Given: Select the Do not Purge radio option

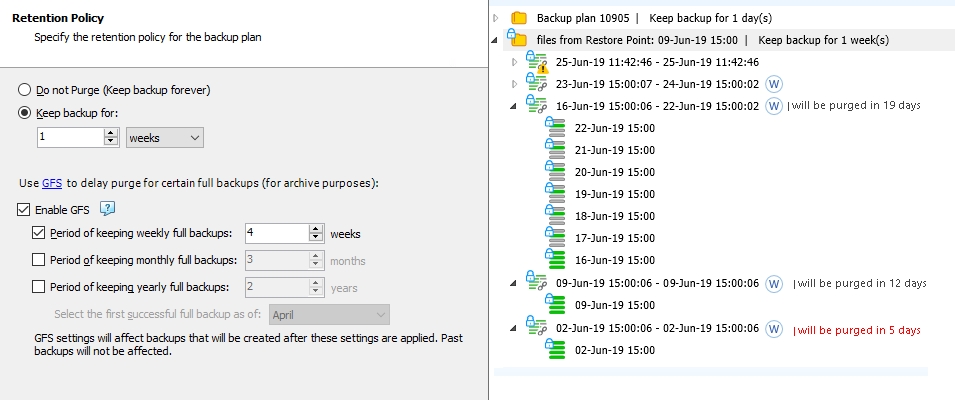Looking at the screenshot, I should pyautogui.click(x=25, y=90).
